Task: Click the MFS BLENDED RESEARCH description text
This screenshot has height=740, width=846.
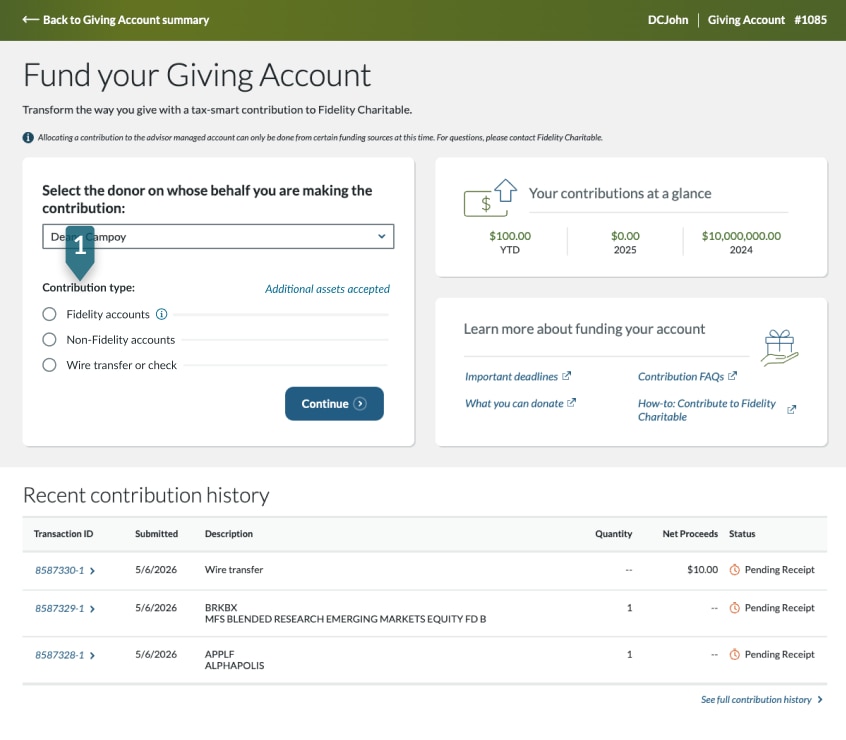Action: pyautogui.click(x=345, y=619)
